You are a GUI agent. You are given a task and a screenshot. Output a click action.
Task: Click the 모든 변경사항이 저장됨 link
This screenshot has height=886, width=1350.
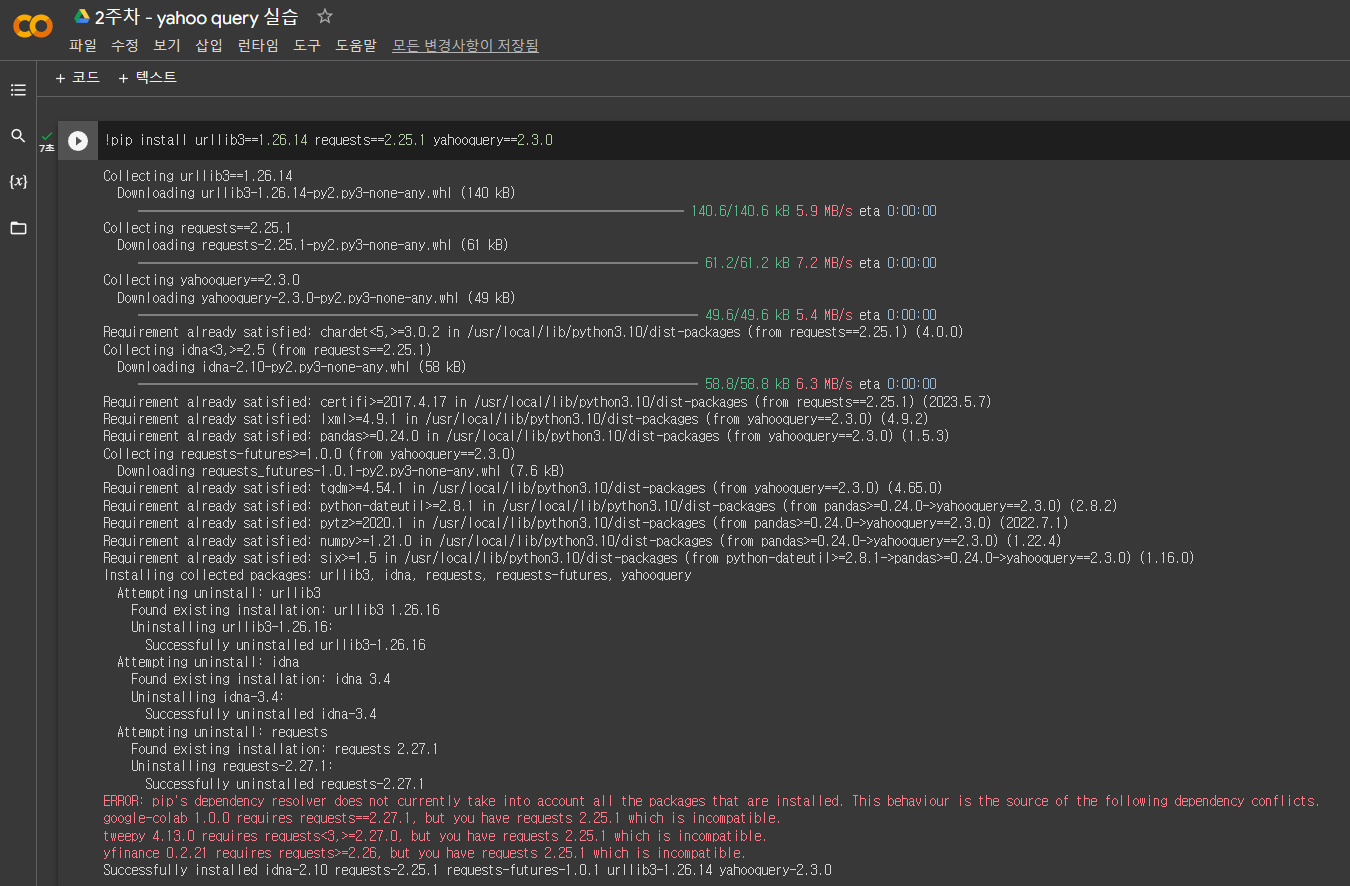coord(465,45)
